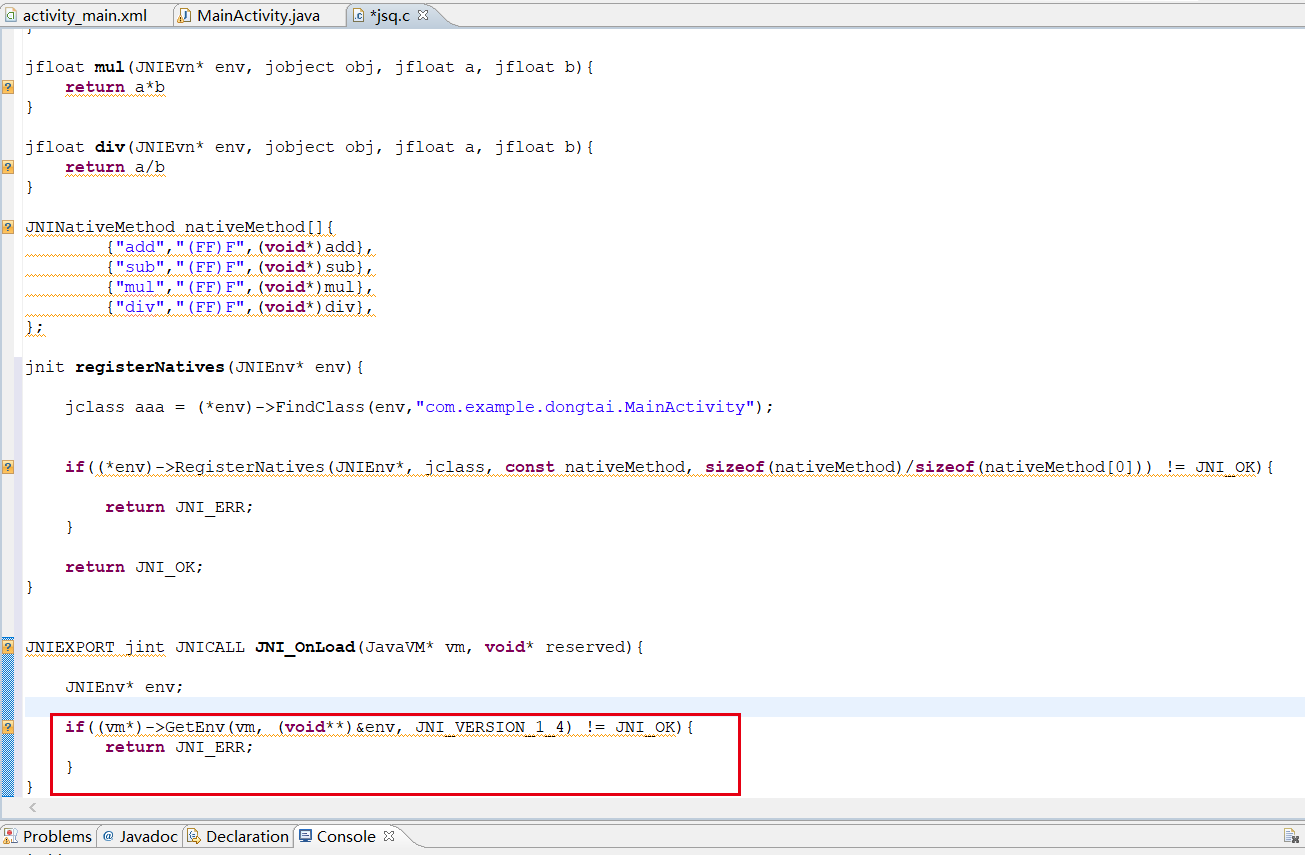
Task: Click 'RegisterNatives' call inside the if condition
Action: [x=250, y=467]
